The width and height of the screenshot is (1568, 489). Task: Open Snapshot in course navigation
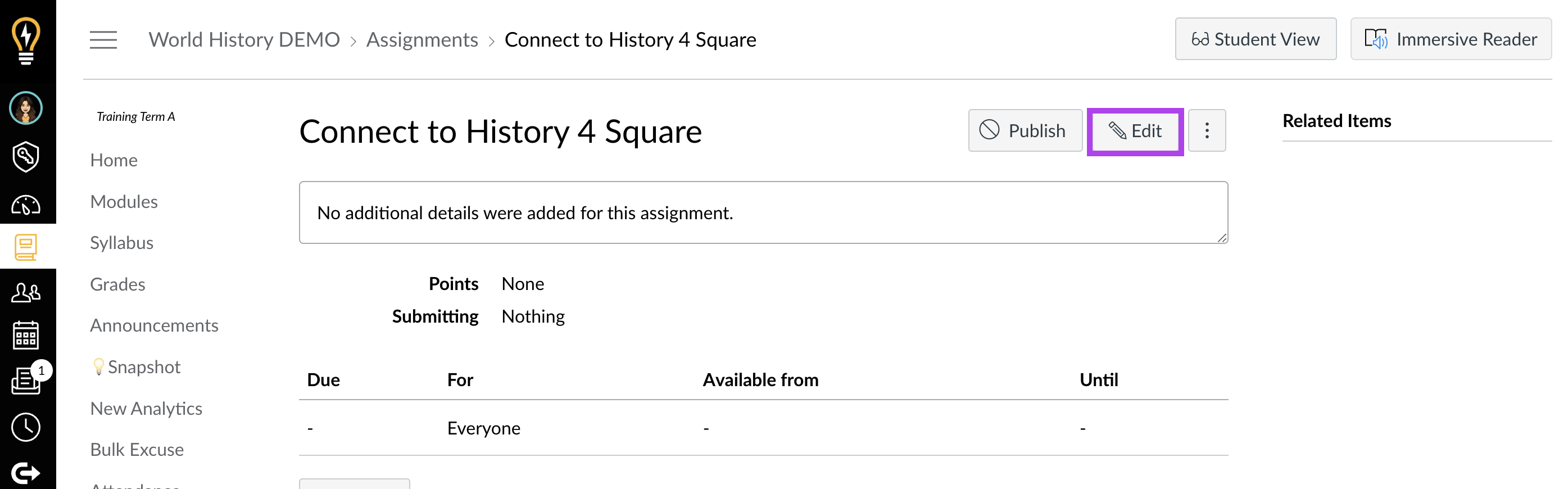click(x=137, y=366)
